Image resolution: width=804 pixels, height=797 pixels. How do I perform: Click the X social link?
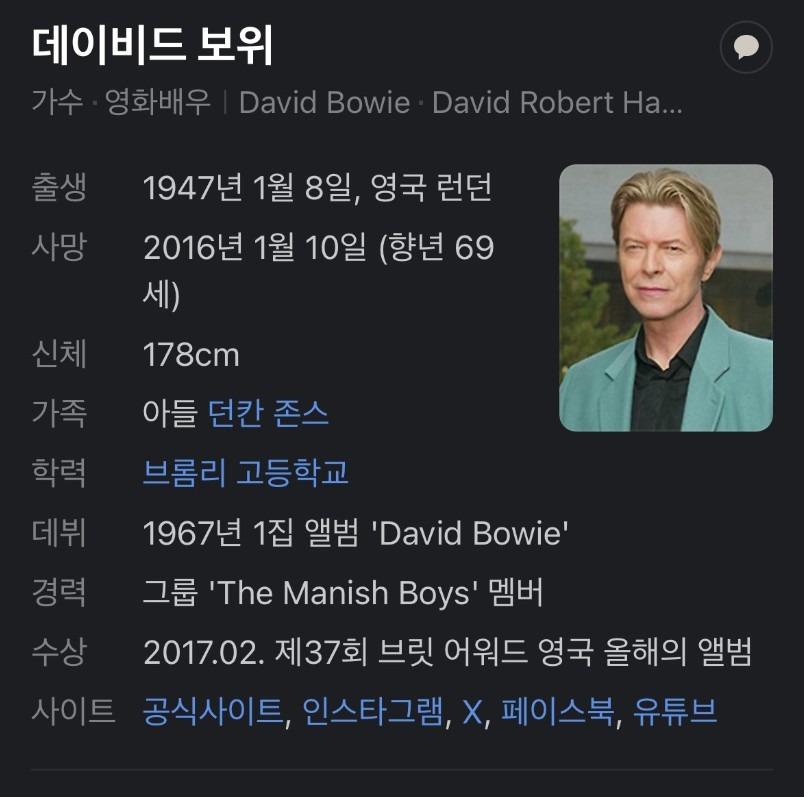[472, 712]
